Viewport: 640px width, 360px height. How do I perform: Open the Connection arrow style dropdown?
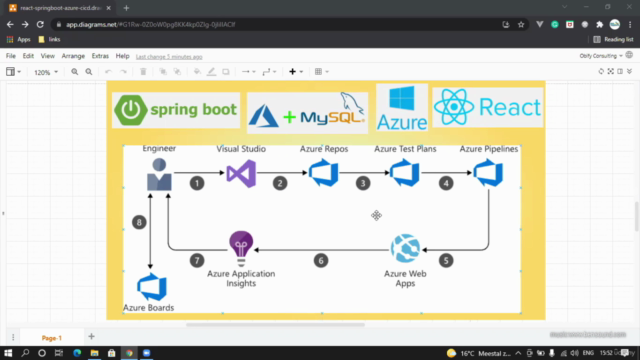248,72
